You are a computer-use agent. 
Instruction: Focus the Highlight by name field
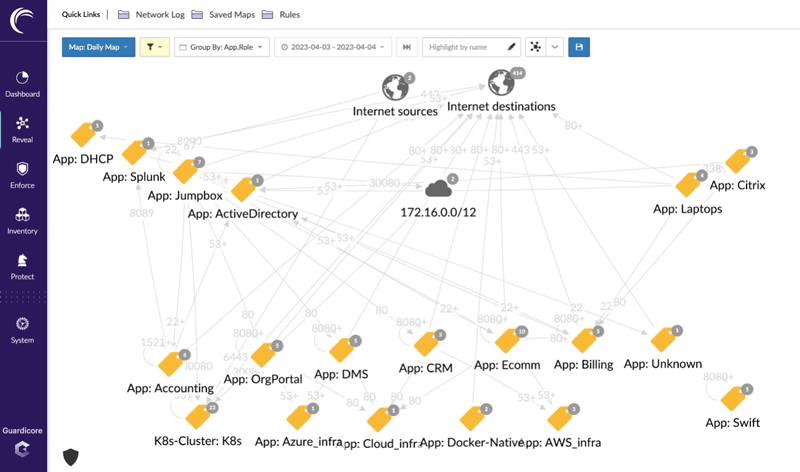point(471,47)
